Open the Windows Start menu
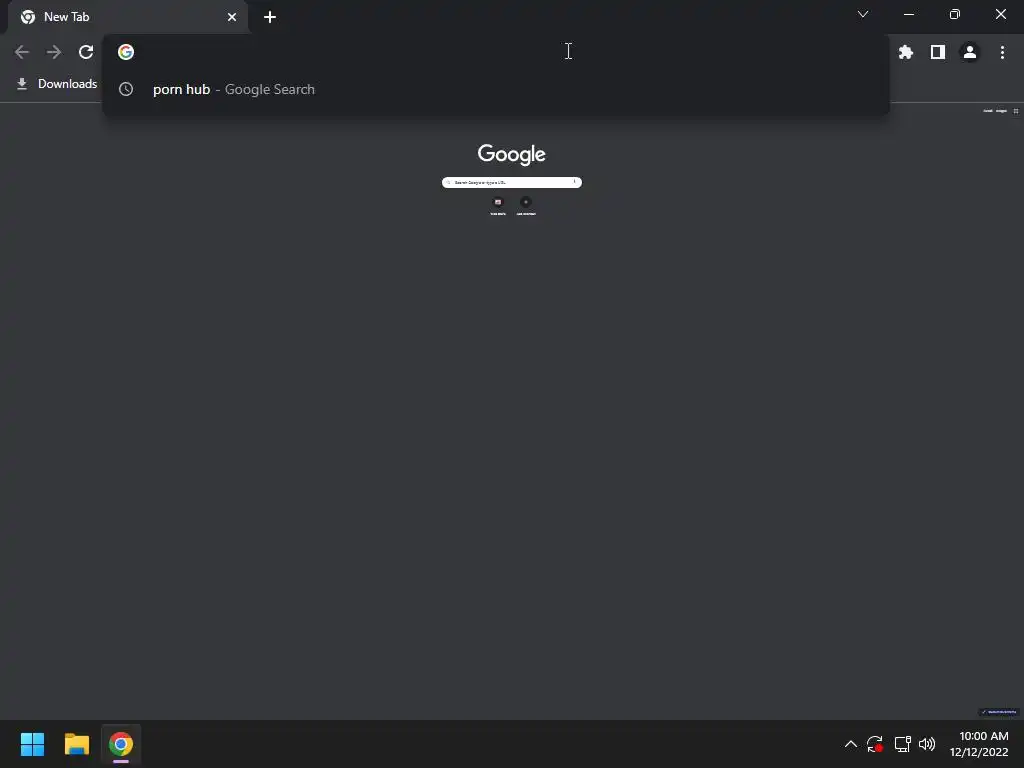Viewport: 1024px width, 768px height. tap(32, 744)
